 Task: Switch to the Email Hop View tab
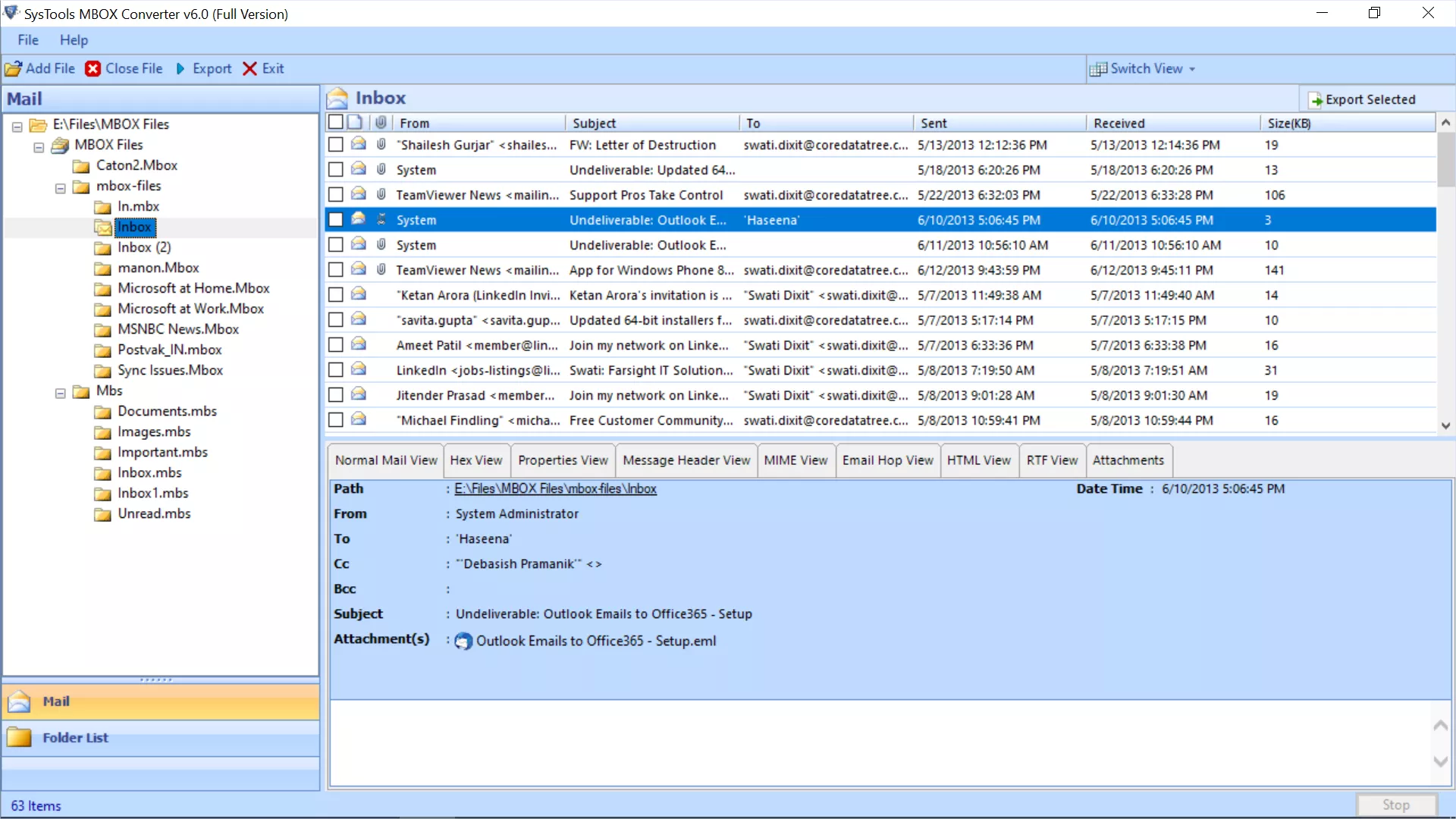click(887, 460)
